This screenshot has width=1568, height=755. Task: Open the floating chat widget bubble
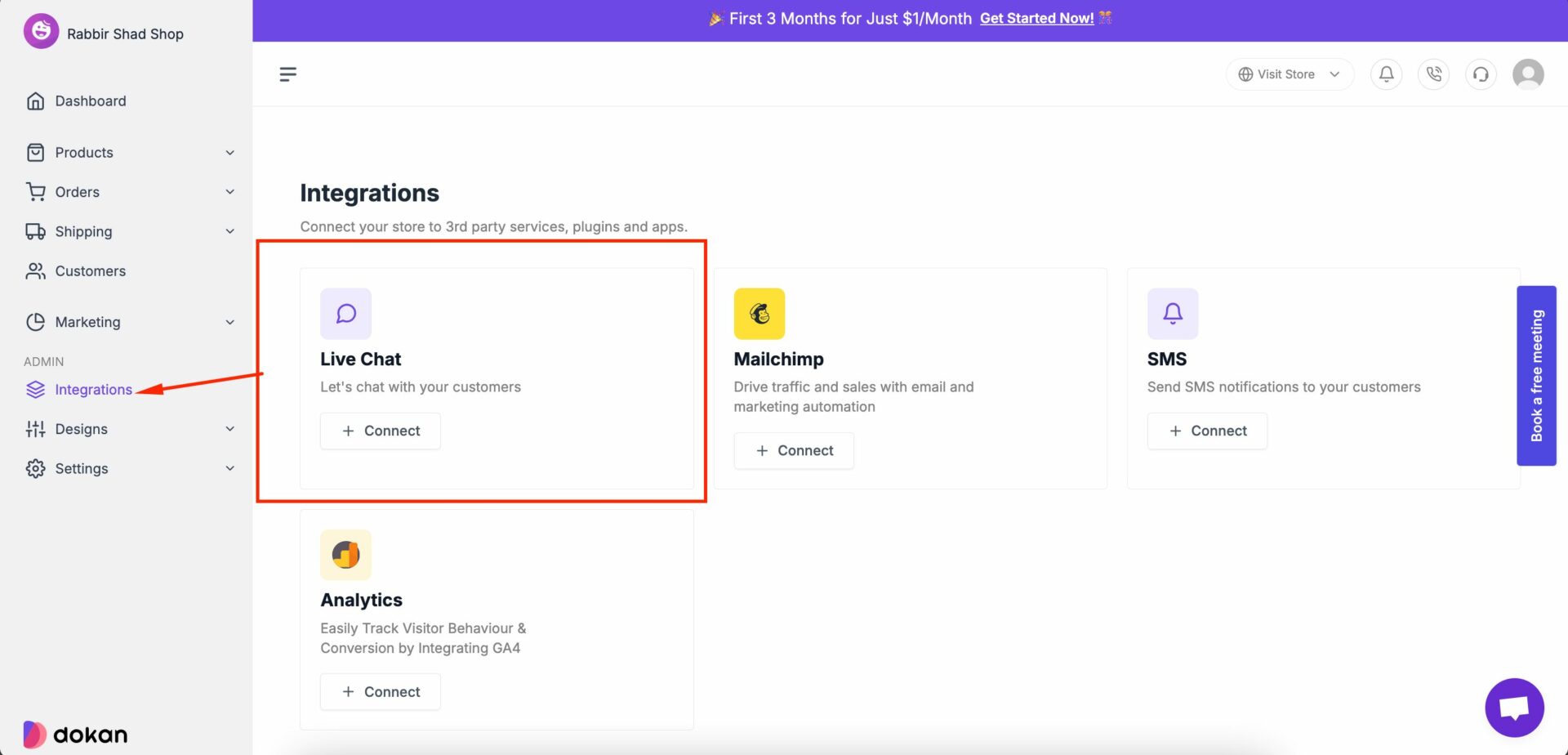tap(1514, 708)
